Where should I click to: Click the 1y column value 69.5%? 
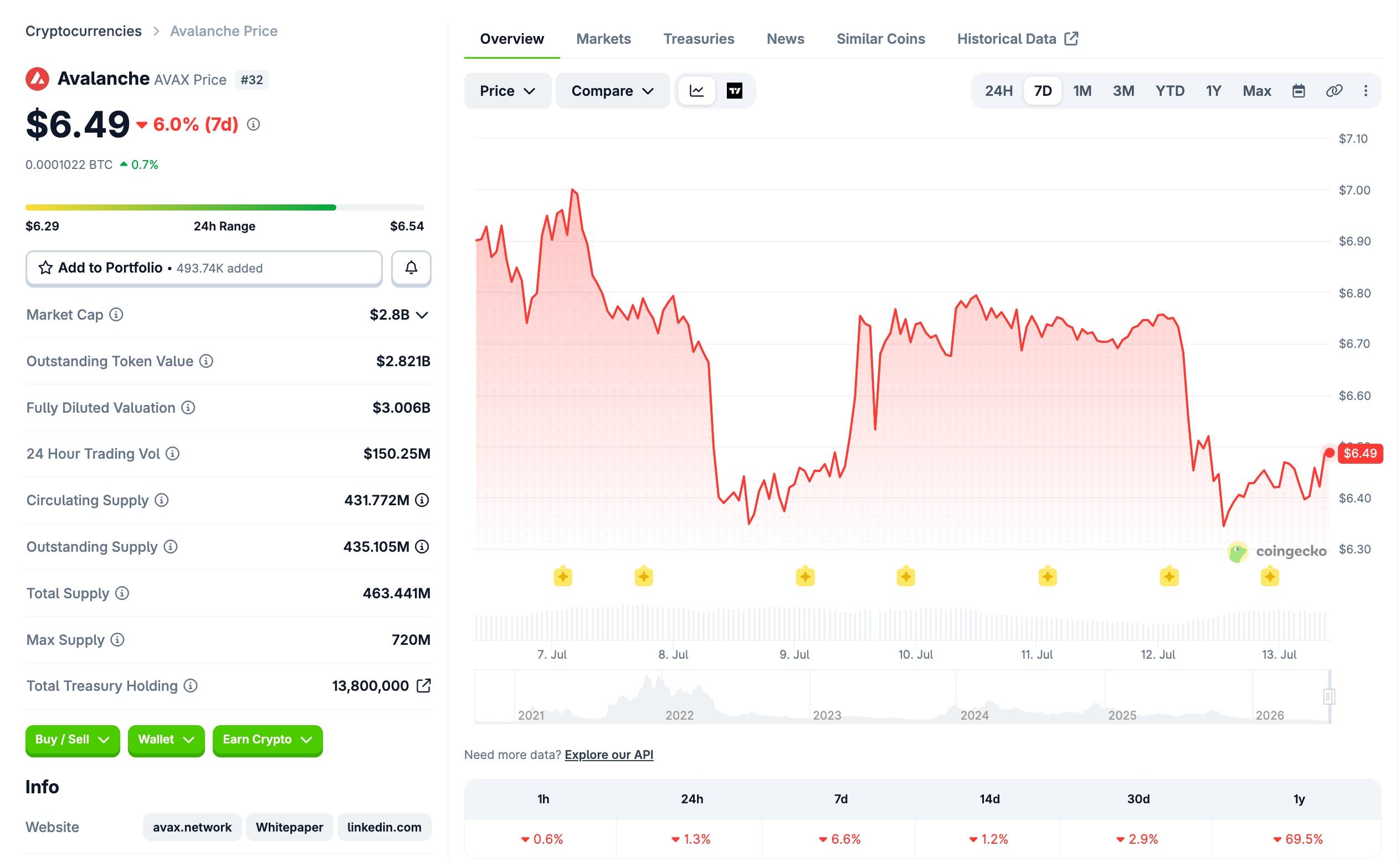coord(1299,840)
